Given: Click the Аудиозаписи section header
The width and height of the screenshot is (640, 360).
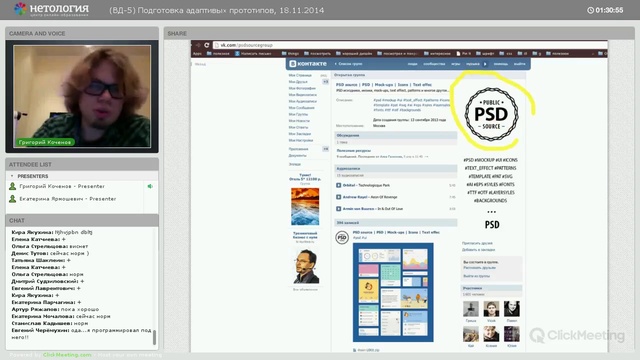Looking at the screenshot, I should 395,168.
